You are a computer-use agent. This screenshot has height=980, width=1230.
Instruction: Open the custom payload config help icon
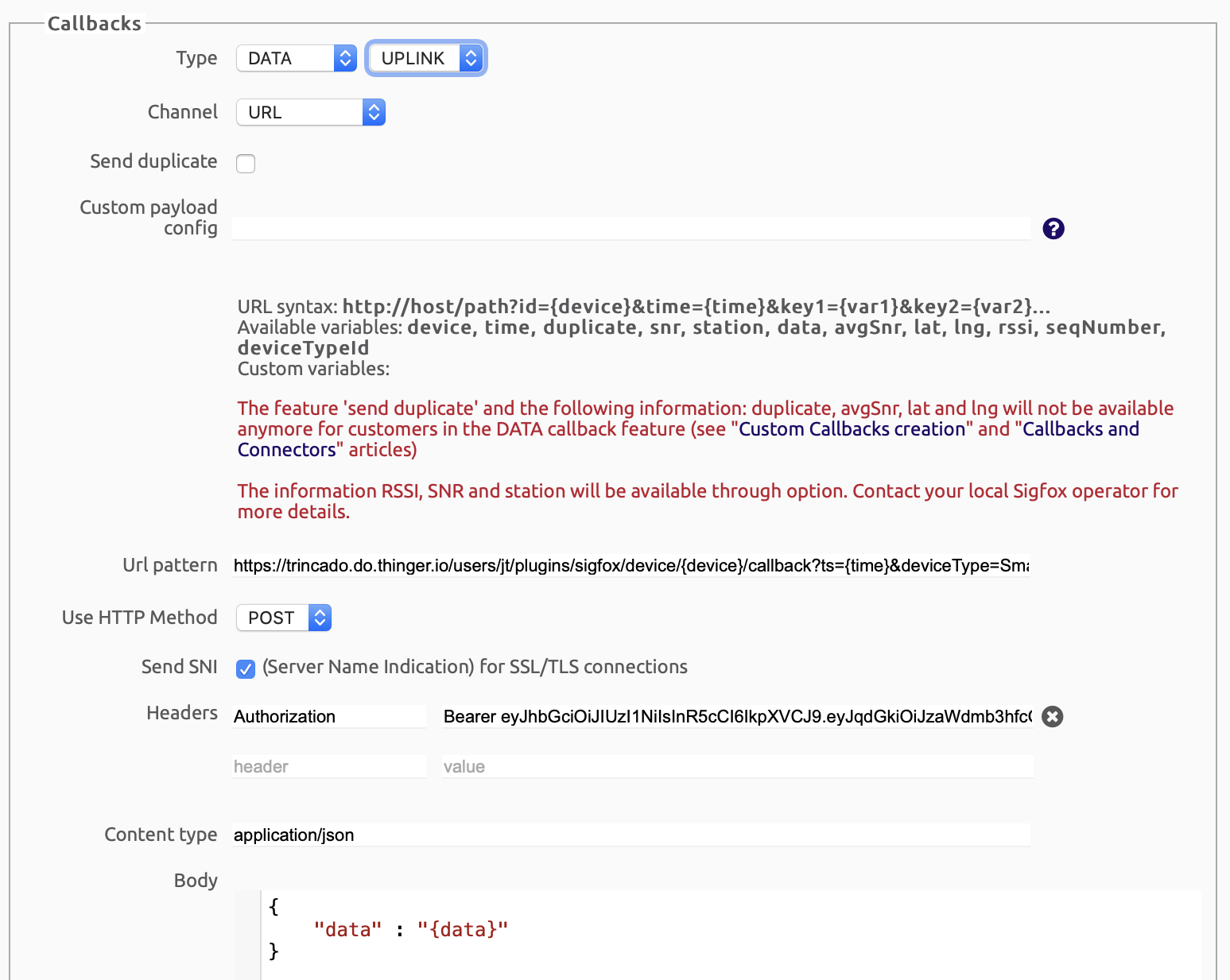(1053, 229)
